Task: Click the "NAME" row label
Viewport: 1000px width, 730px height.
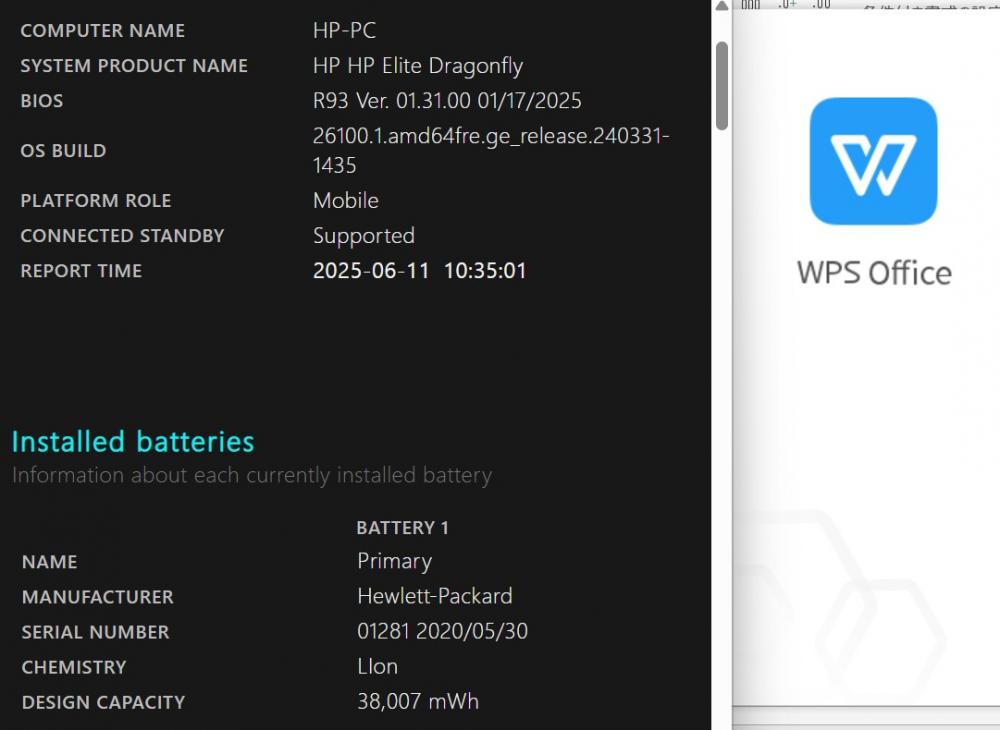Action: point(49,562)
